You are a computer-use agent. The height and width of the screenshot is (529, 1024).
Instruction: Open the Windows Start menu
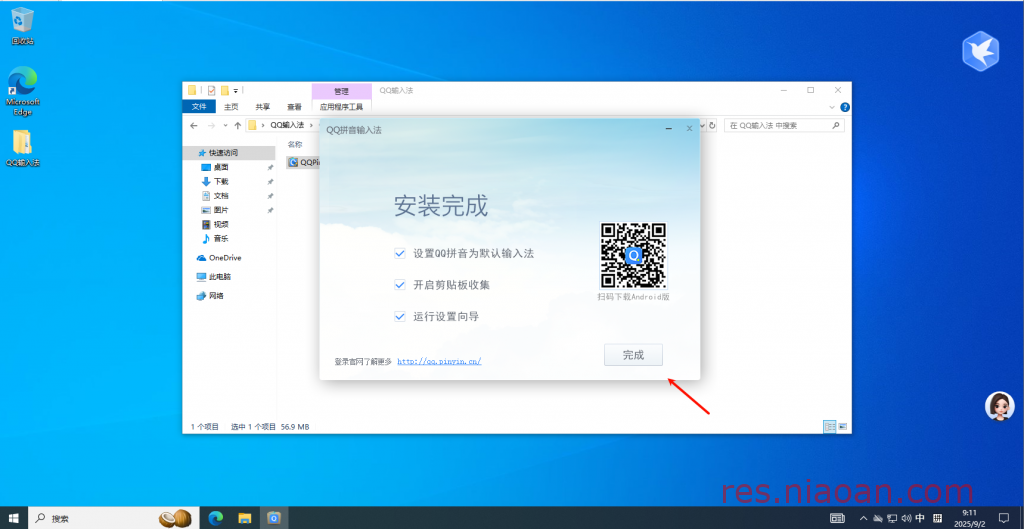[x=14, y=519]
